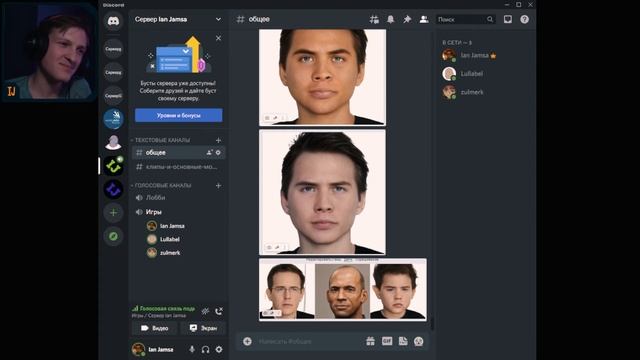Mute the microphone icon
This screenshot has width=640, height=360.
pyautogui.click(x=192, y=349)
